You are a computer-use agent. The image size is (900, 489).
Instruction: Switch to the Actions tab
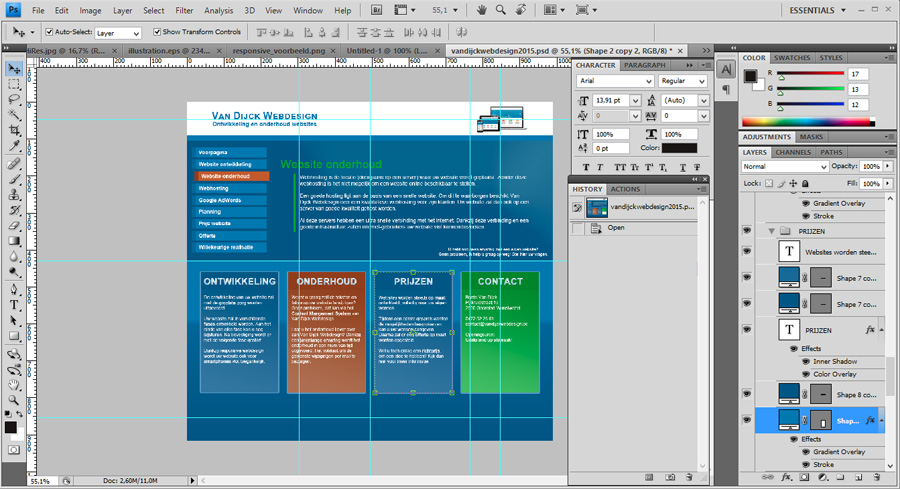pyautogui.click(x=625, y=189)
